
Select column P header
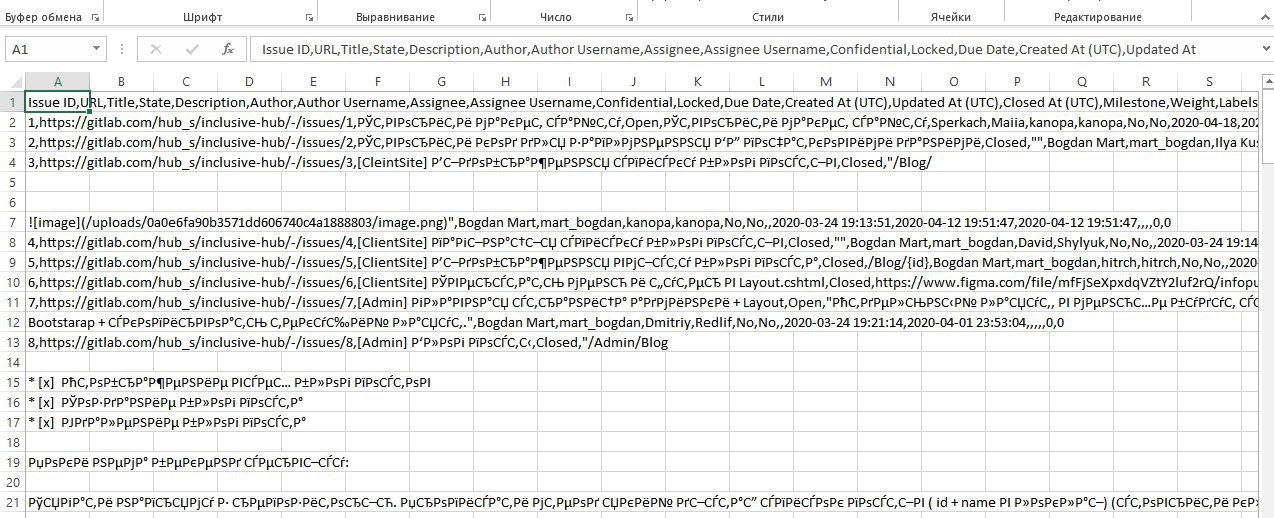(1017, 82)
